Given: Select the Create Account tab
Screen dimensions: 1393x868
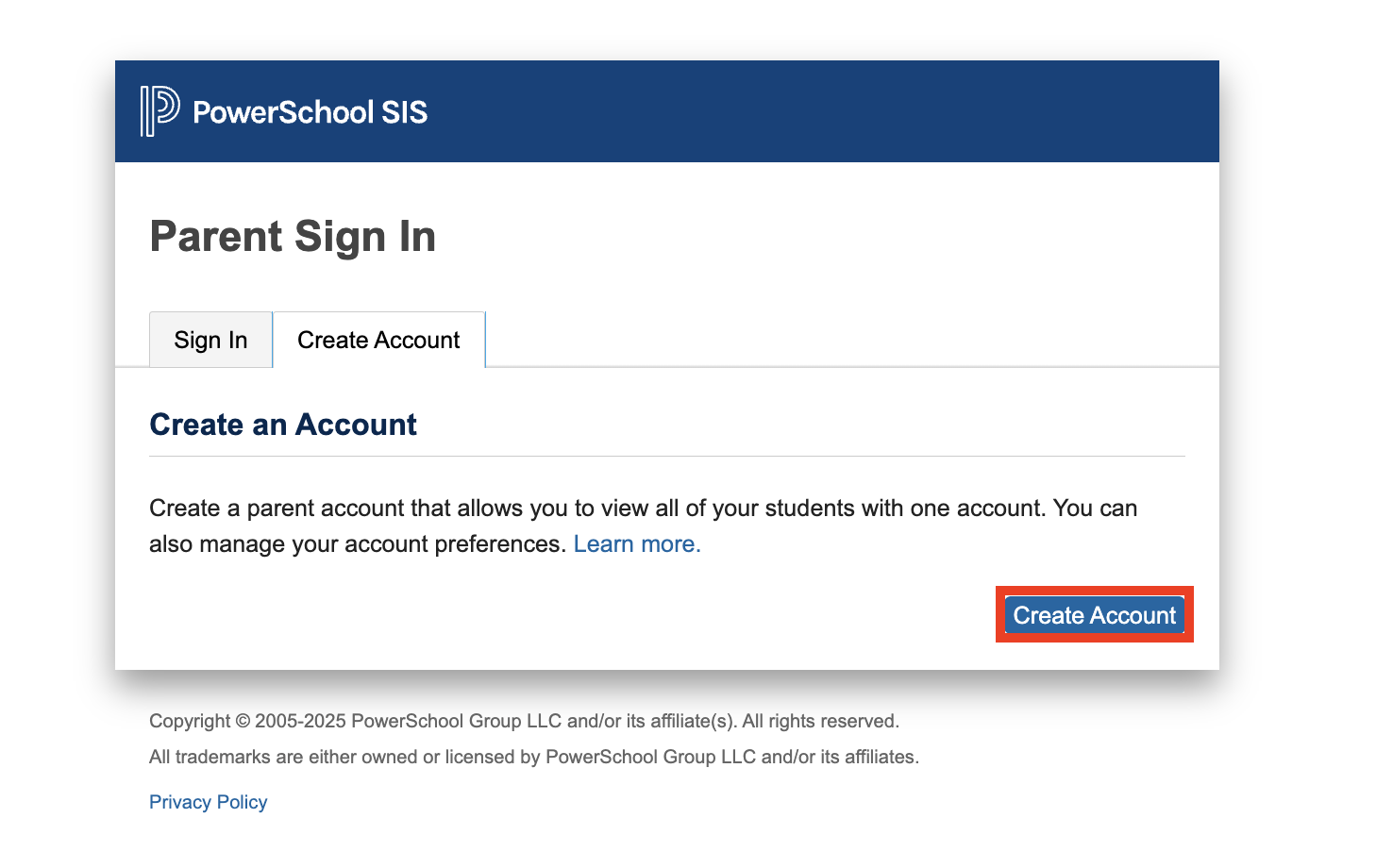Looking at the screenshot, I should (378, 339).
